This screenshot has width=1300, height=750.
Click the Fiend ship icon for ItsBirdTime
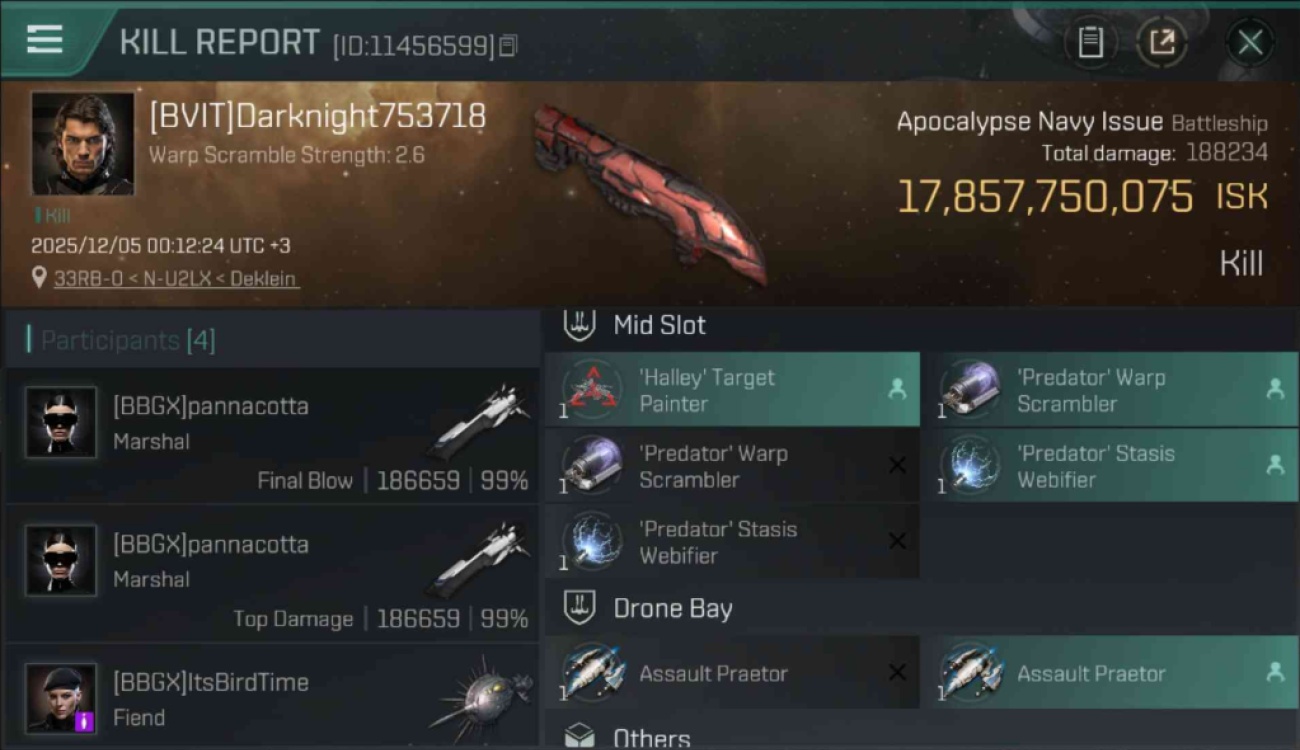[480, 699]
